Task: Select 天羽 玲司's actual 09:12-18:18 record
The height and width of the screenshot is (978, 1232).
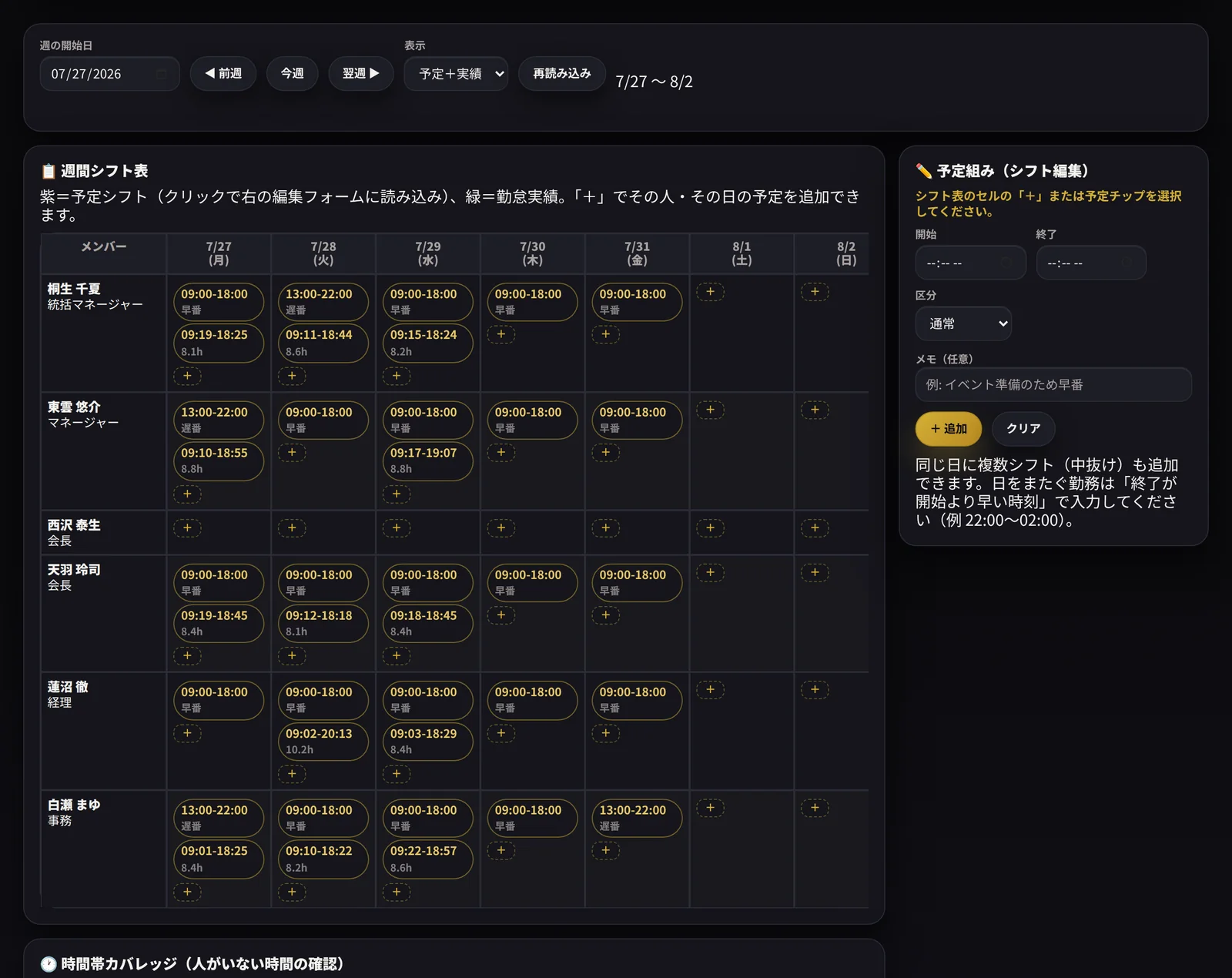Action: [323, 624]
